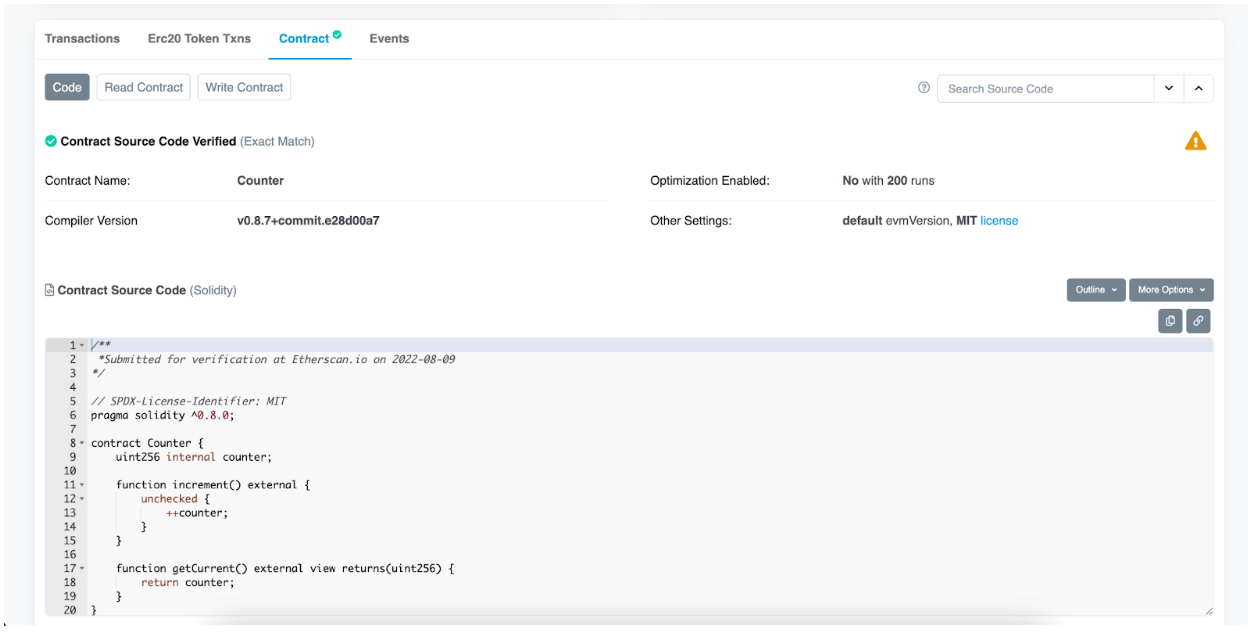Open the More Options dropdown
The width and height of the screenshot is (1248, 638).
point(1171,289)
